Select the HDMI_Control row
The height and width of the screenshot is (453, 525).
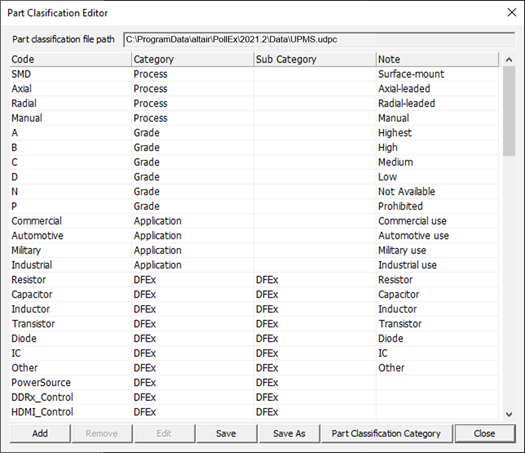[254, 412]
